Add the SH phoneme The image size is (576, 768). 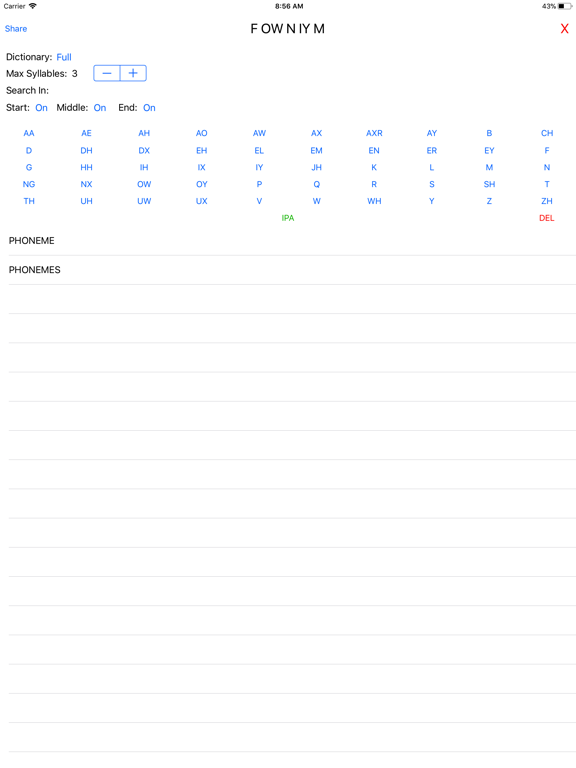pyautogui.click(x=489, y=184)
